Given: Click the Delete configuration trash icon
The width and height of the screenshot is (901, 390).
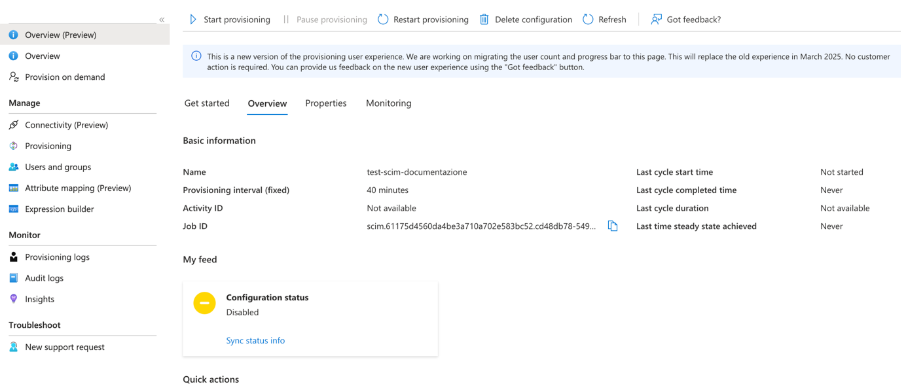Looking at the screenshot, I should click(x=484, y=20).
